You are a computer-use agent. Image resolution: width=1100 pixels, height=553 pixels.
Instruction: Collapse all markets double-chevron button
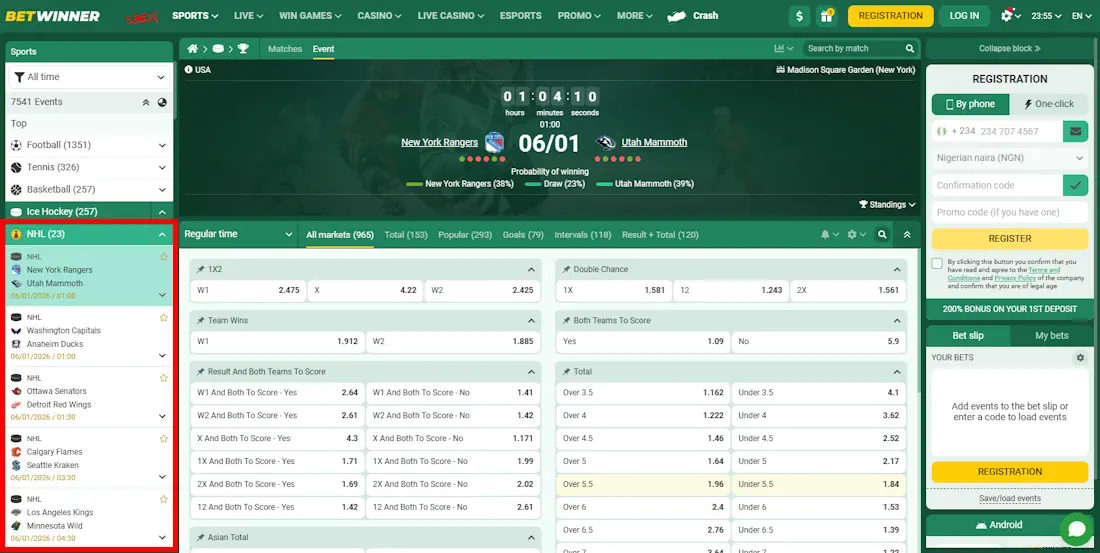[907, 234]
